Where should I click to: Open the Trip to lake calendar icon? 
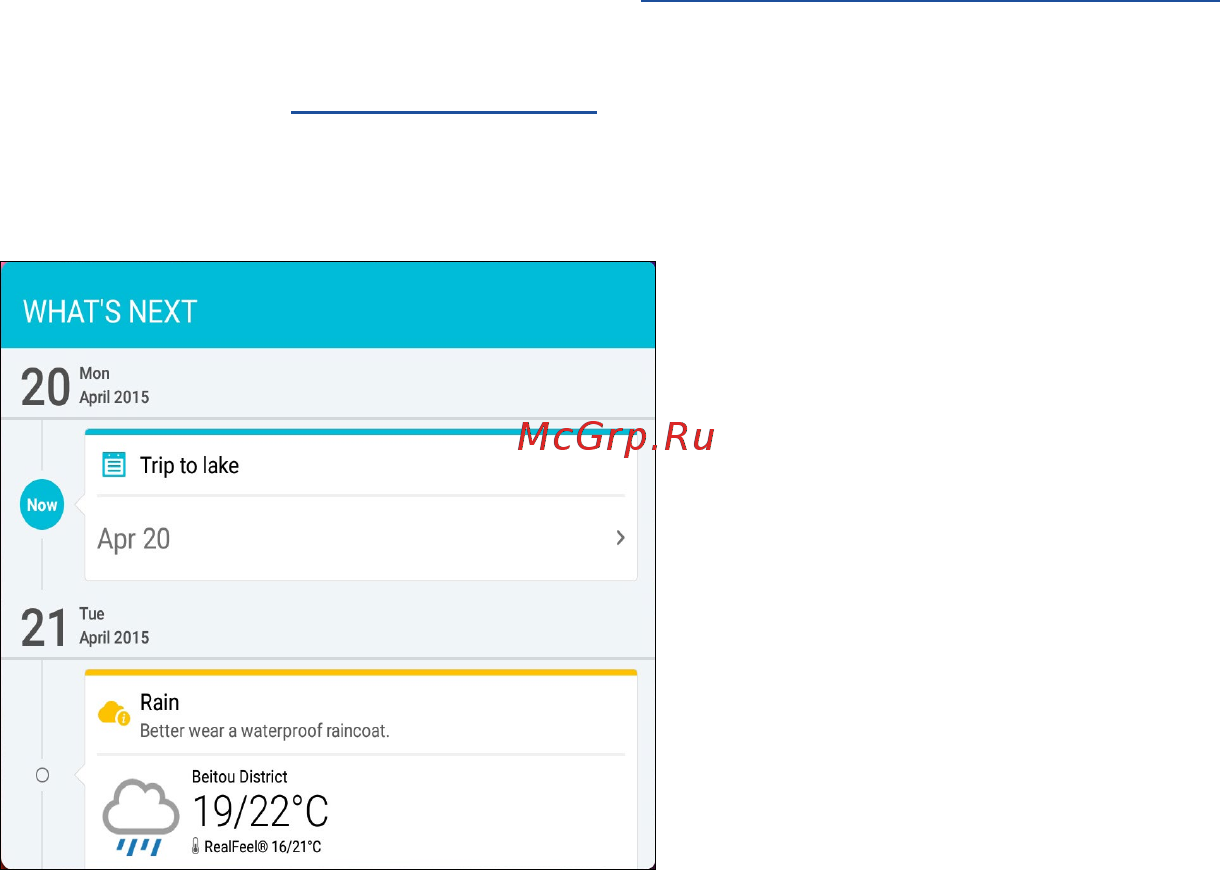(114, 465)
